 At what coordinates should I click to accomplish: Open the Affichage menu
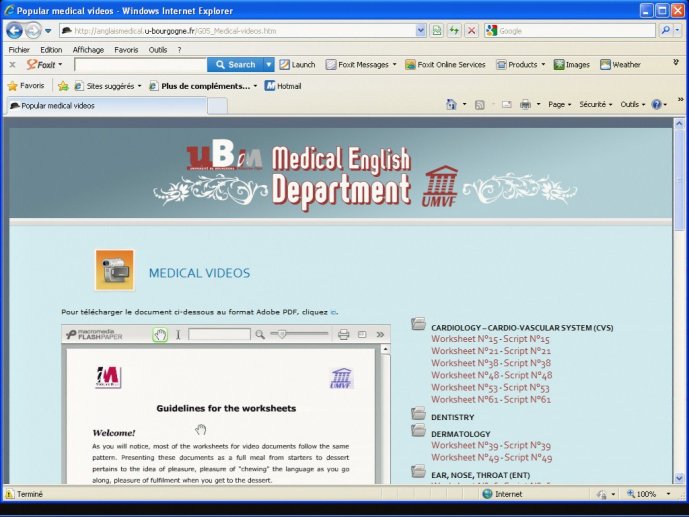[88, 50]
